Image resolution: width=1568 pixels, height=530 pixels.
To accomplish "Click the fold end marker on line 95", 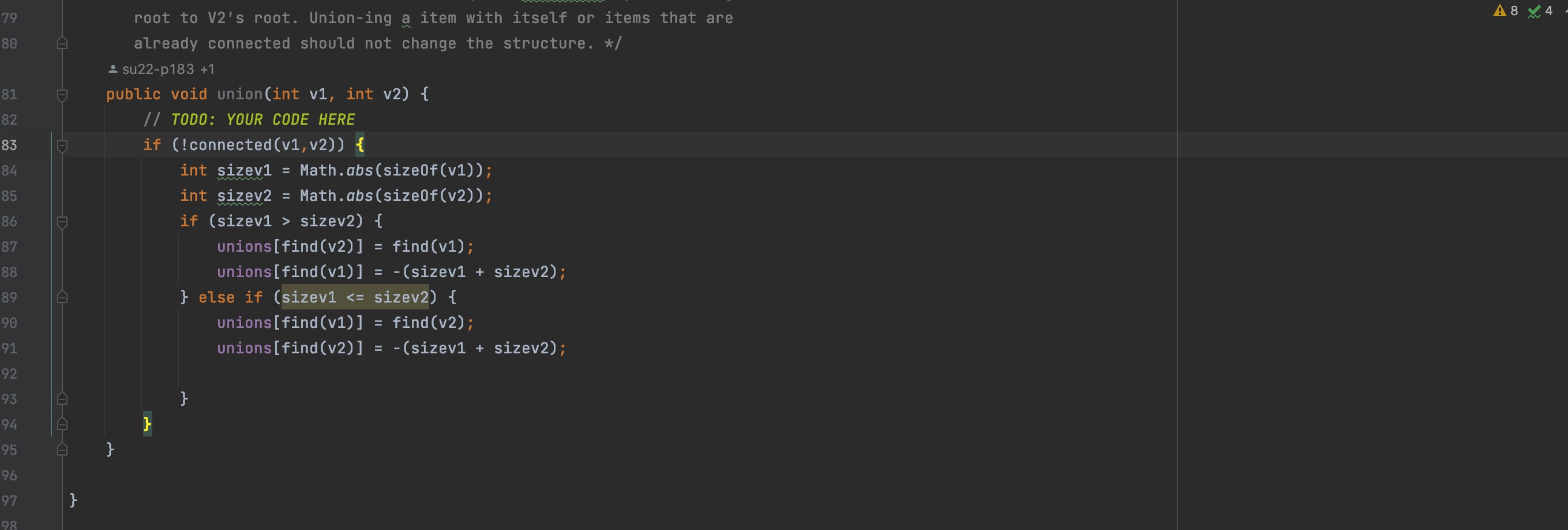I will (x=62, y=450).
